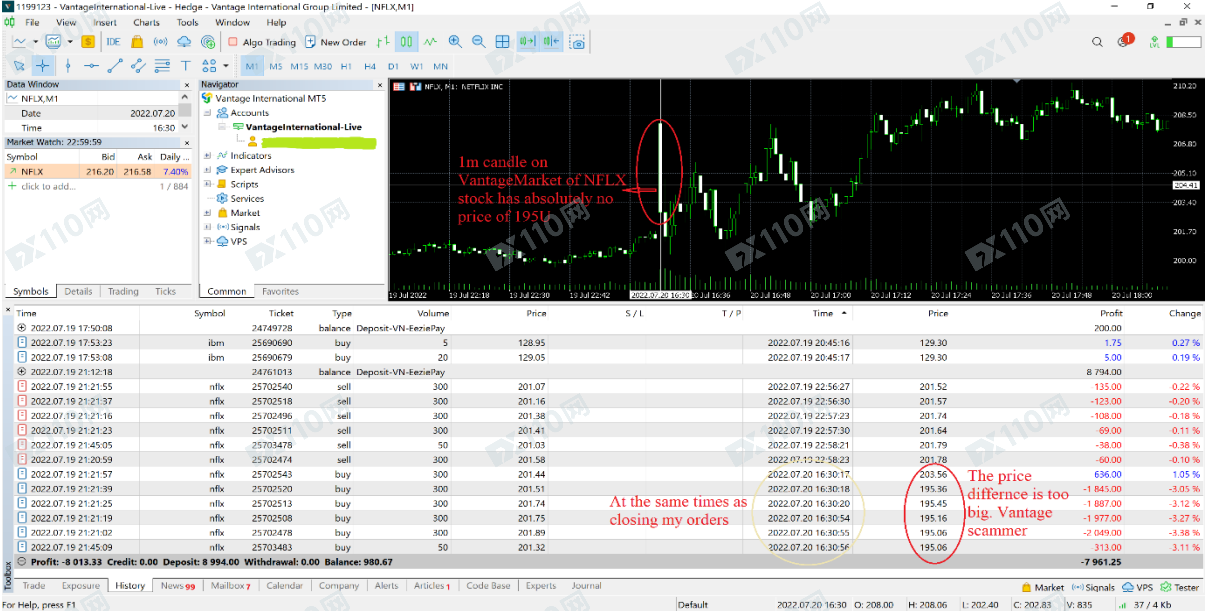The width and height of the screenshot is (1205, 611).
Task: Take a chart screenshot with camera icon
Action: pos(577,42)
